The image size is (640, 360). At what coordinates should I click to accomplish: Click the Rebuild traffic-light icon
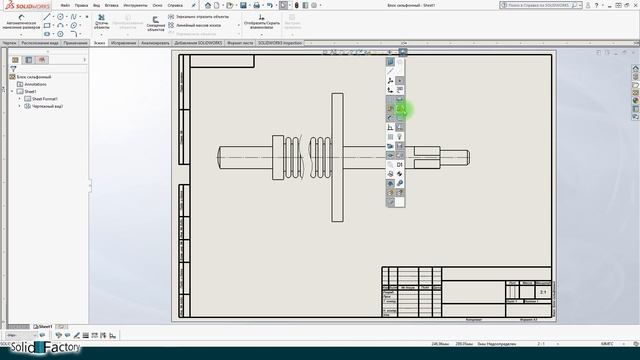coord(297,5)
